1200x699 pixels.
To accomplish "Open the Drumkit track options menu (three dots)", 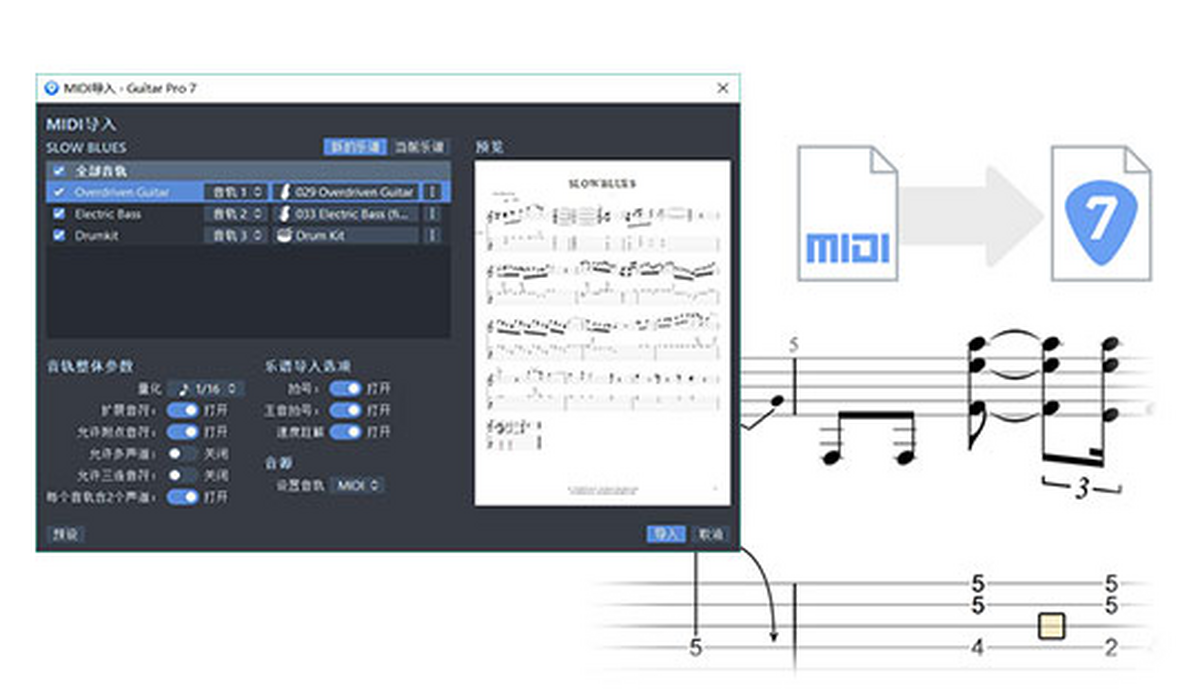I will tap(432, 236).
